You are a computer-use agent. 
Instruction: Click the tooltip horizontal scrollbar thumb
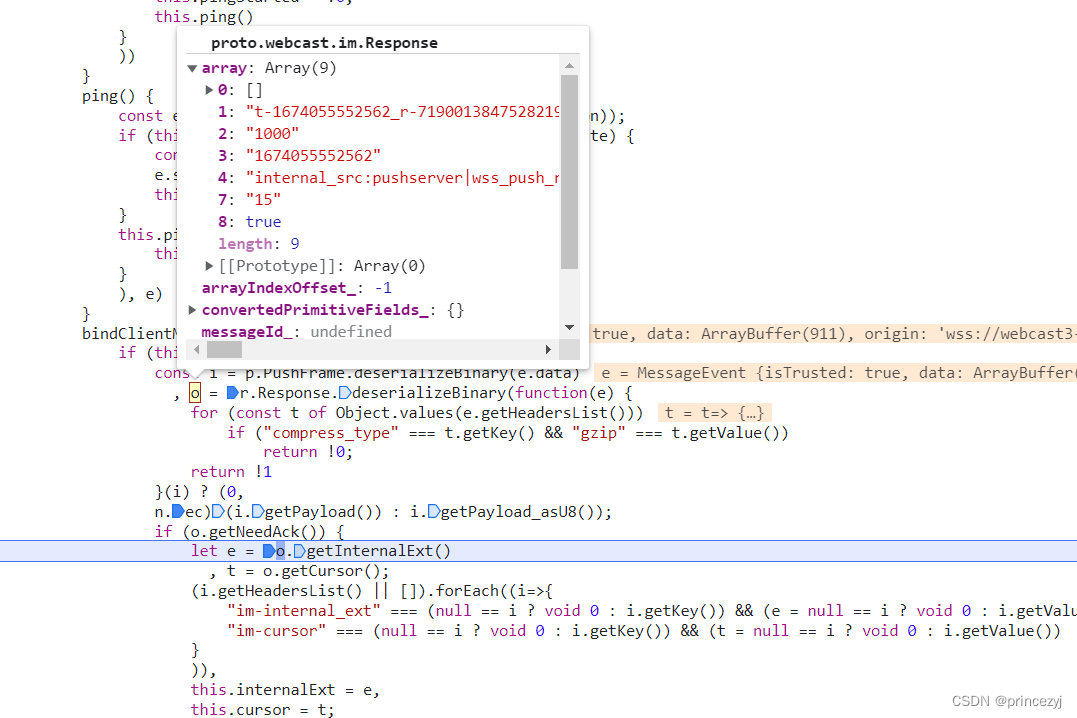tap(225, 349)
